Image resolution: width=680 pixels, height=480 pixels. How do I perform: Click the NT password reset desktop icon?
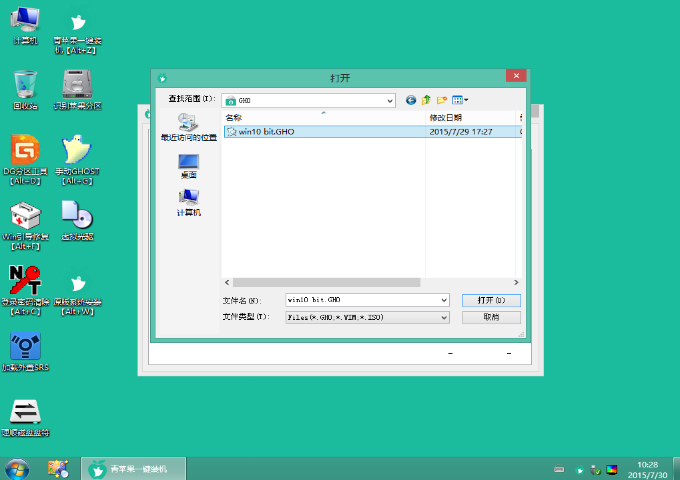point(24,283)
